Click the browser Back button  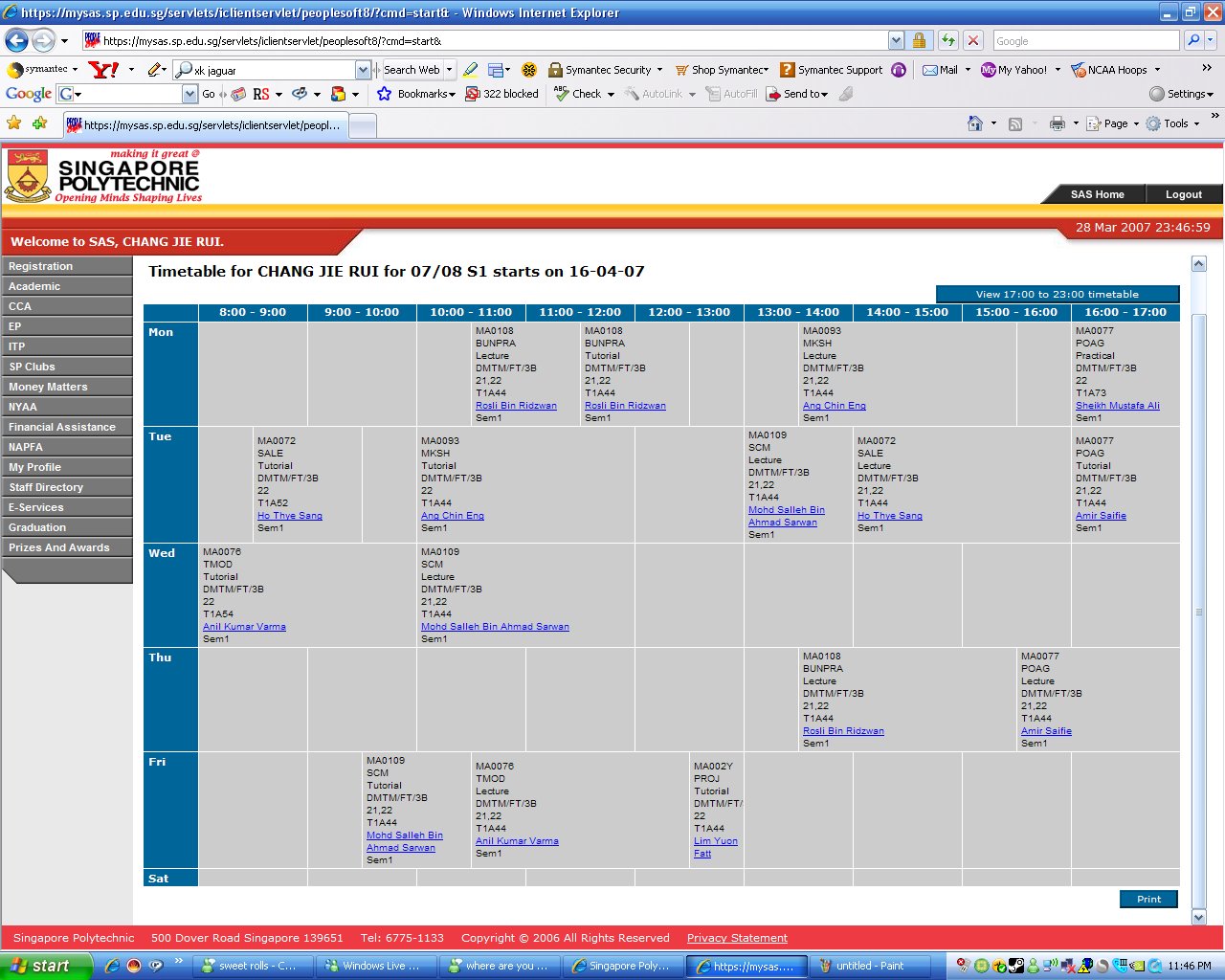coord(16,40)
